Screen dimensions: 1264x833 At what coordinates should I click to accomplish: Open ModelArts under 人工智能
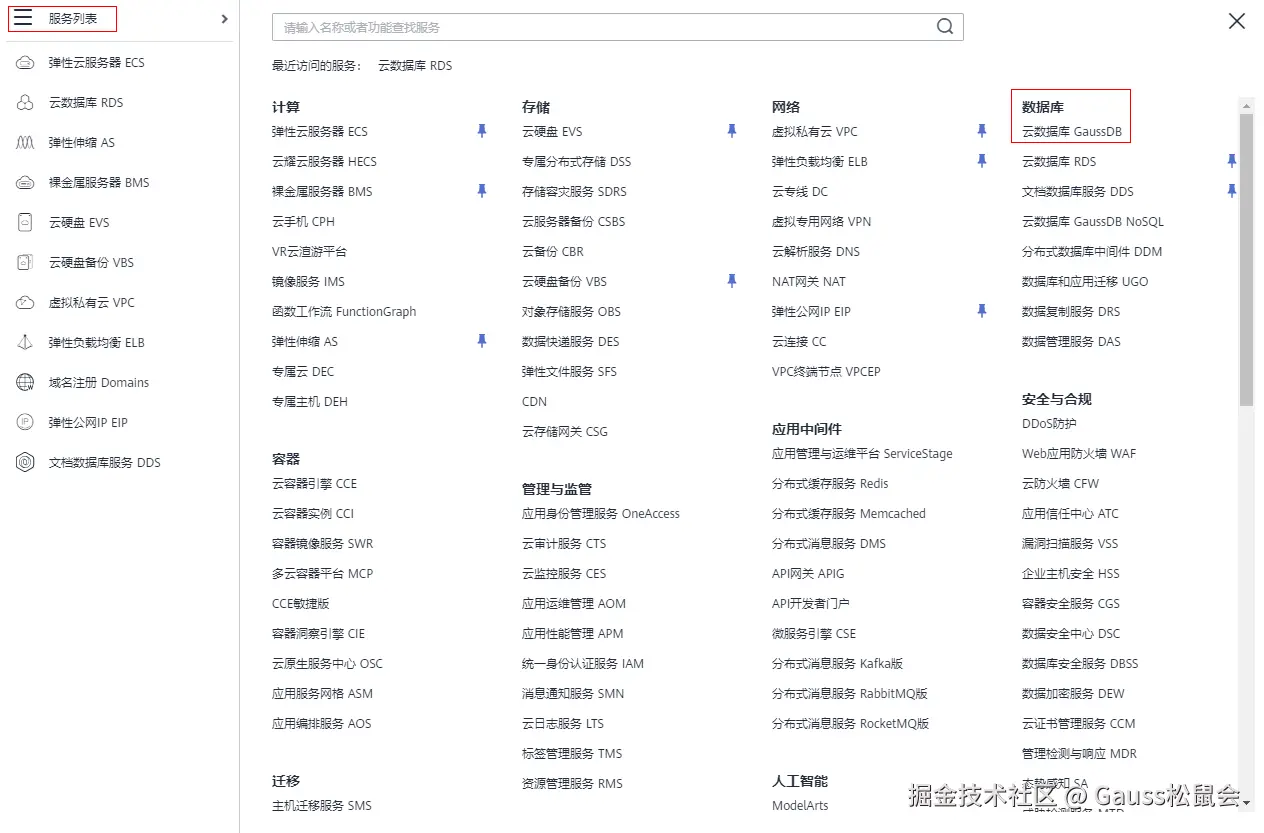[800, 806]
